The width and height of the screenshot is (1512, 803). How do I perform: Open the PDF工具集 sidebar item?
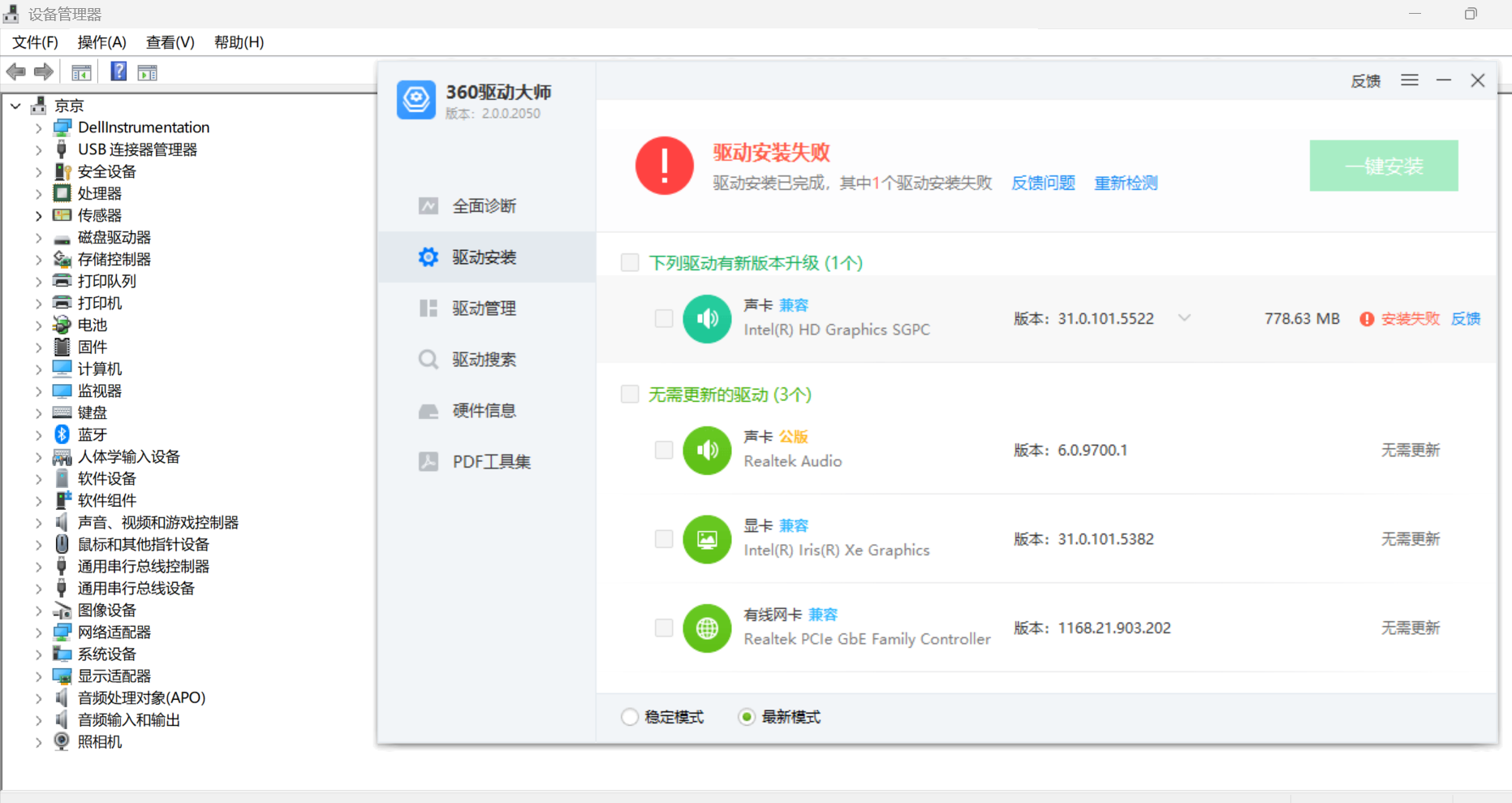click(x=487, y=462)
